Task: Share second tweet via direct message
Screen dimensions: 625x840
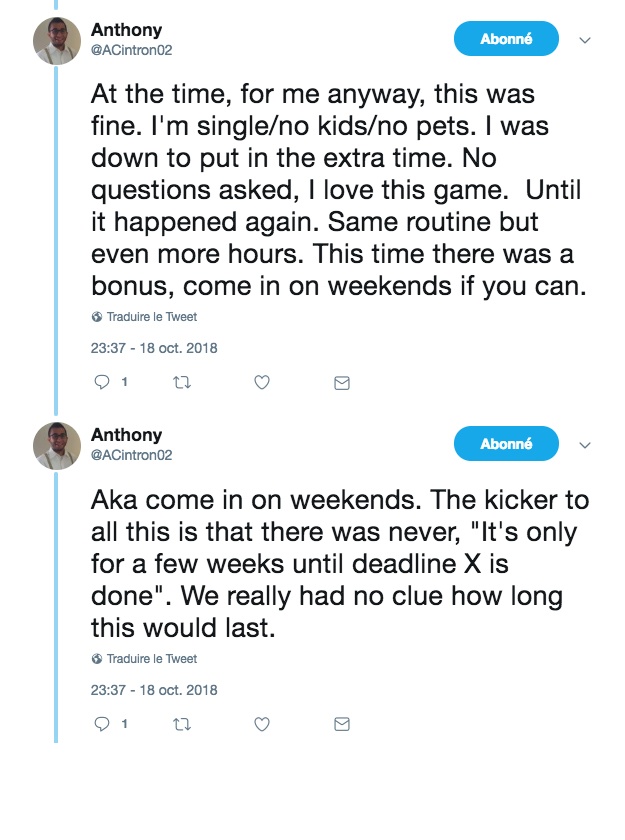Action: (341, 724)
